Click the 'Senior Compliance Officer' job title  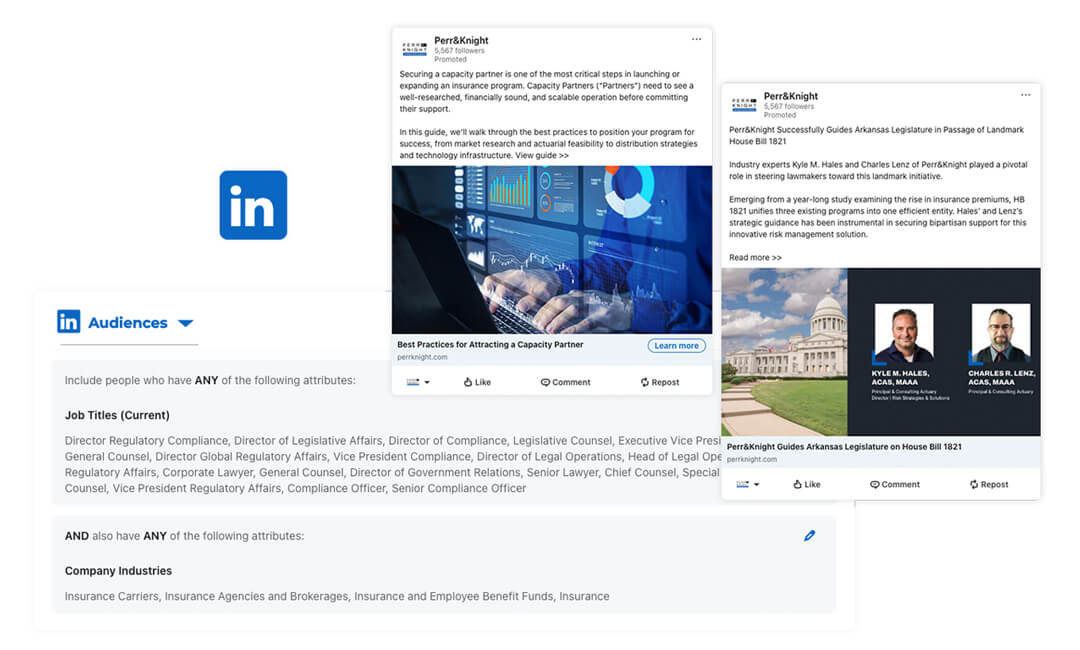(459, 488)
